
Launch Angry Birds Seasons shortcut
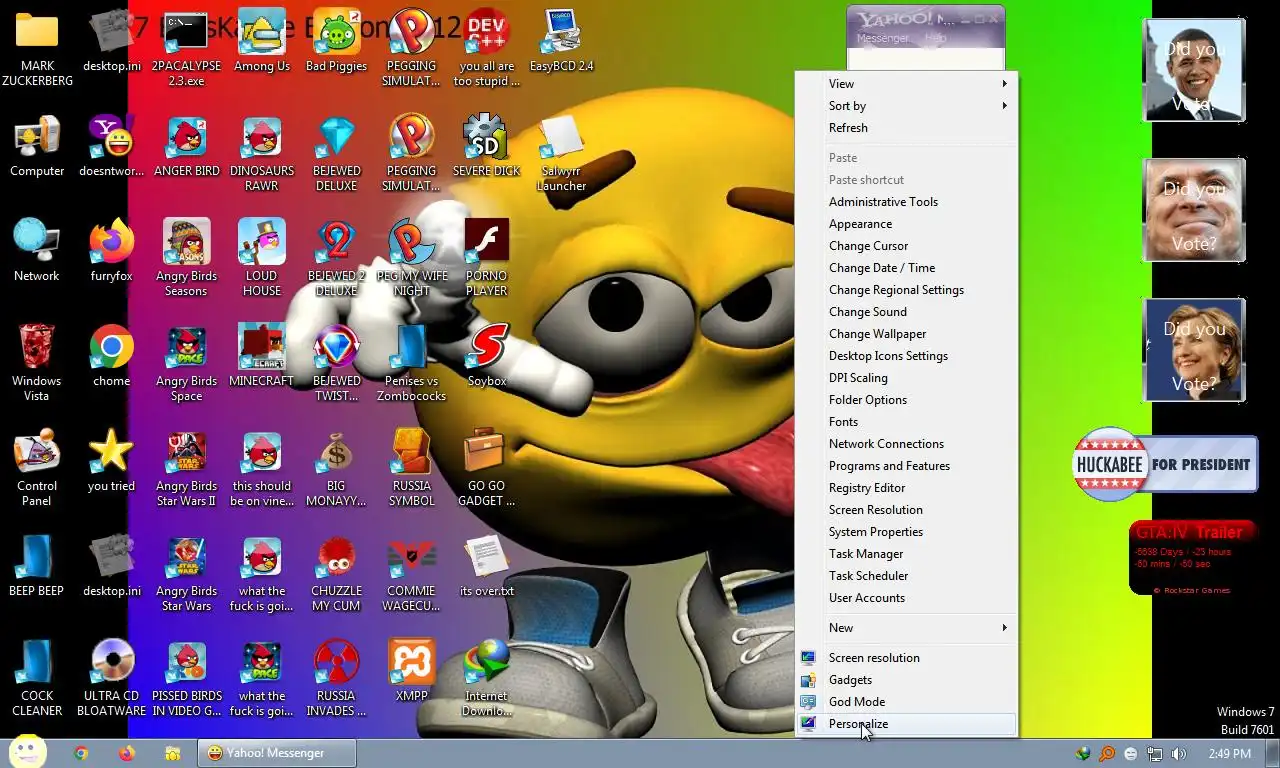186,259
